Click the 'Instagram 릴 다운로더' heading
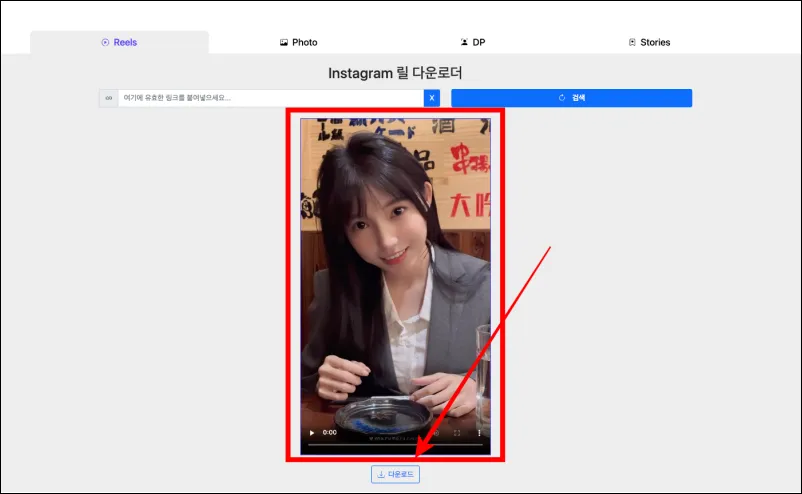802x494 pixels. coord(395,73)
